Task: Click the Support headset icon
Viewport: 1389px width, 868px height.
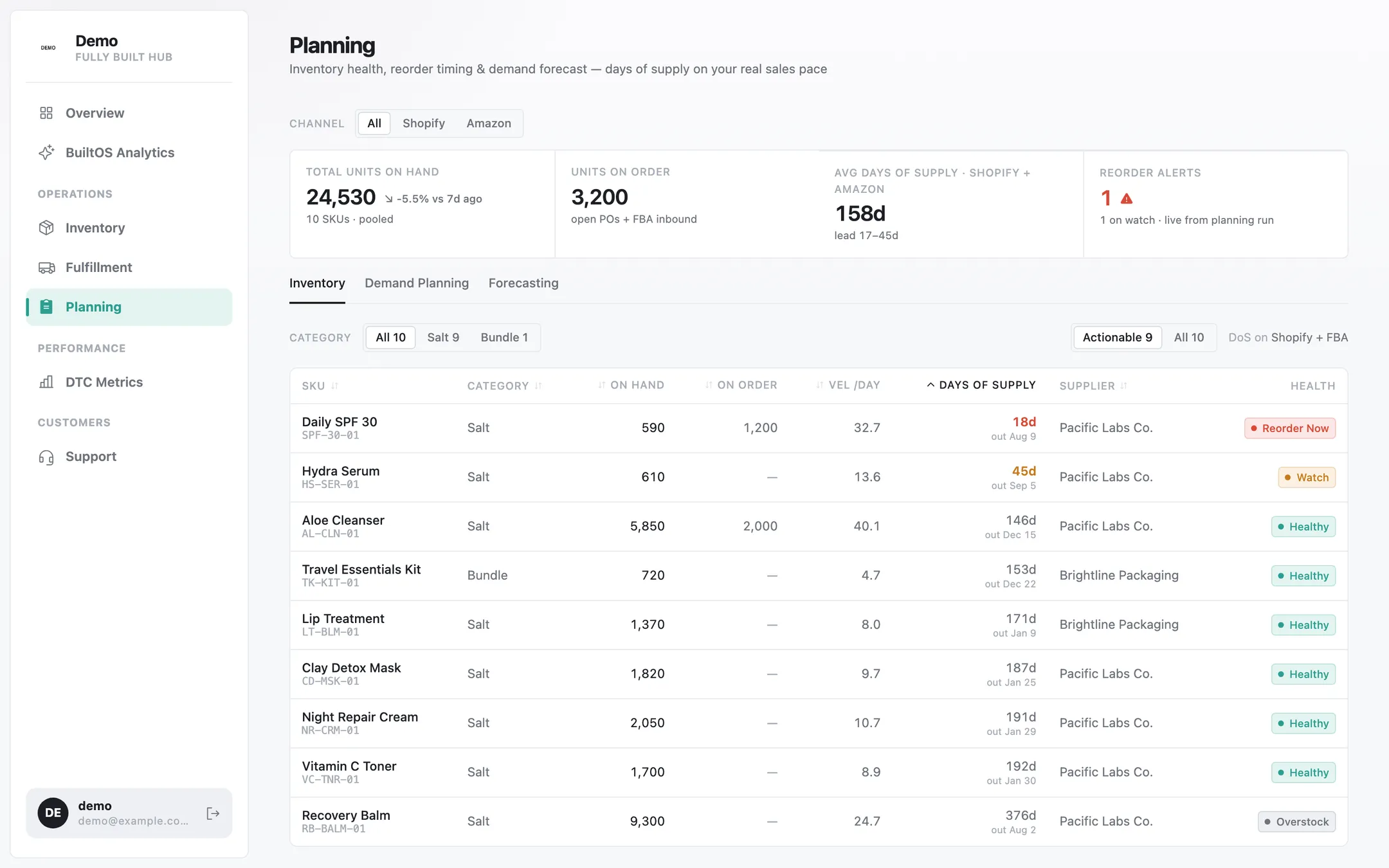Action: tap(46, 457)
